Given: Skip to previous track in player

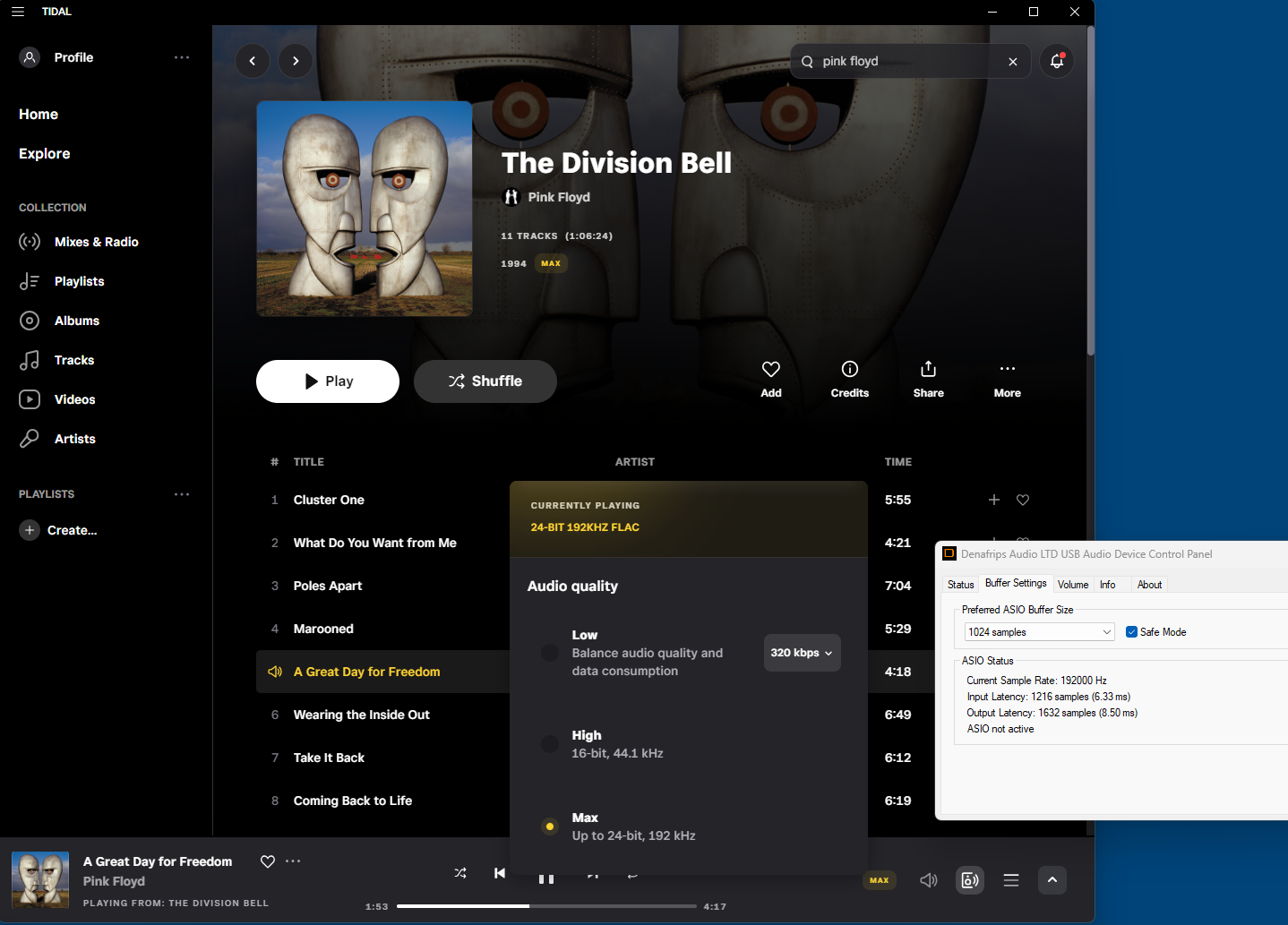Looking at the screenshot, I should (500, 873).
